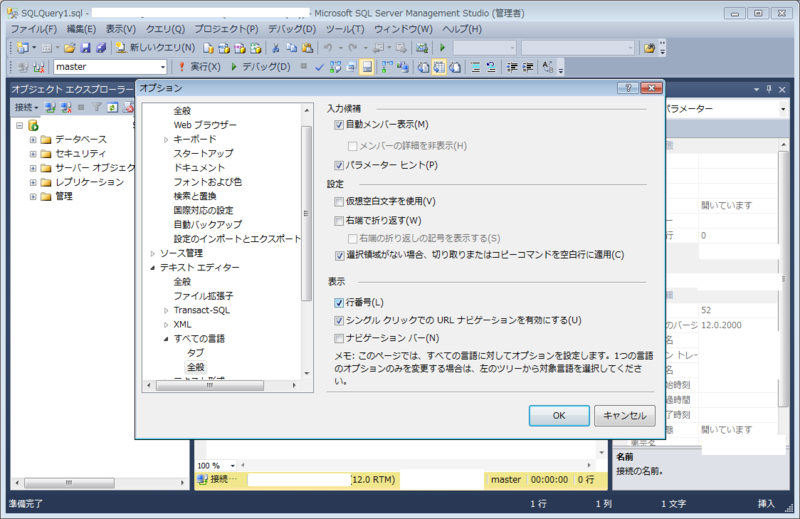Image resolution: width=800 pixels, height=519 pixels.
Task: Click the Refresh icon in Object Explorer toolbar
Action: tap(112, 107)
